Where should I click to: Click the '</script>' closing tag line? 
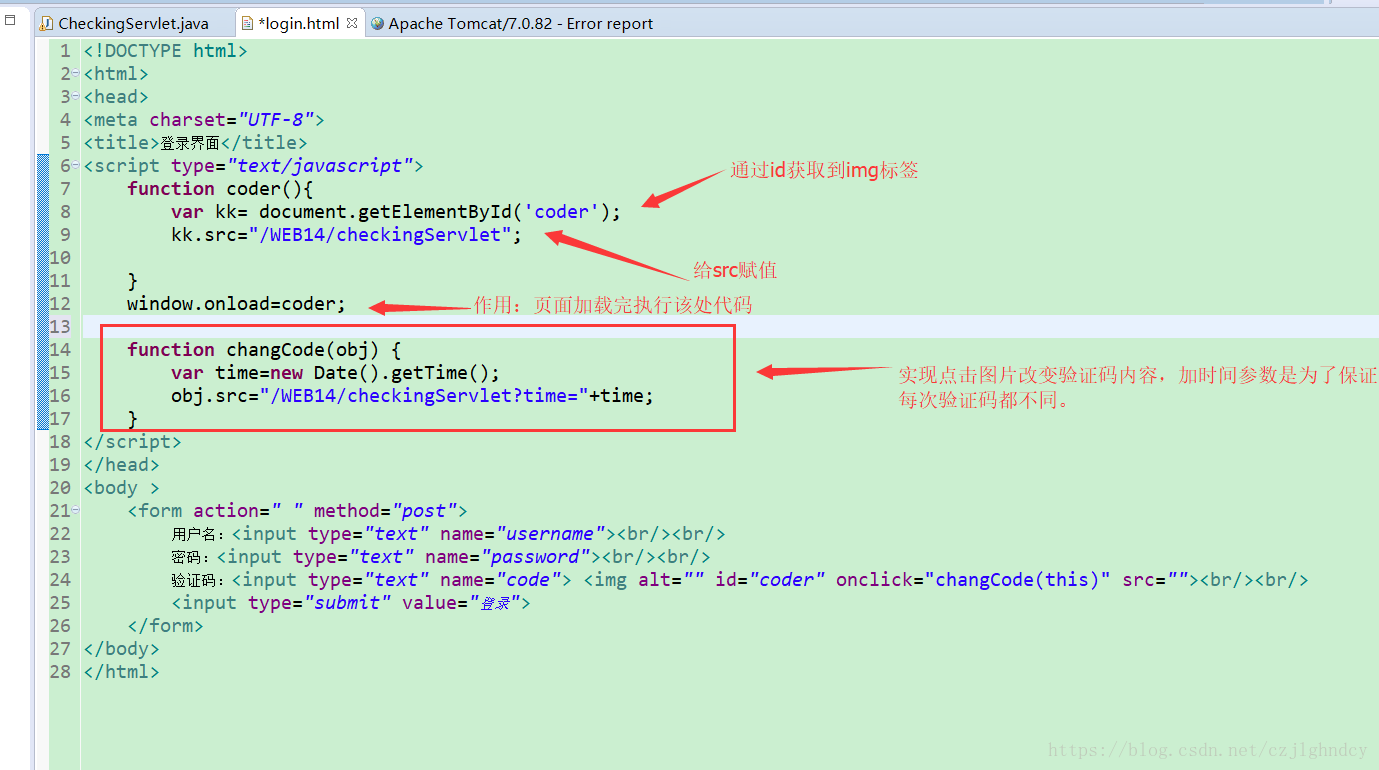pos(133,442)
